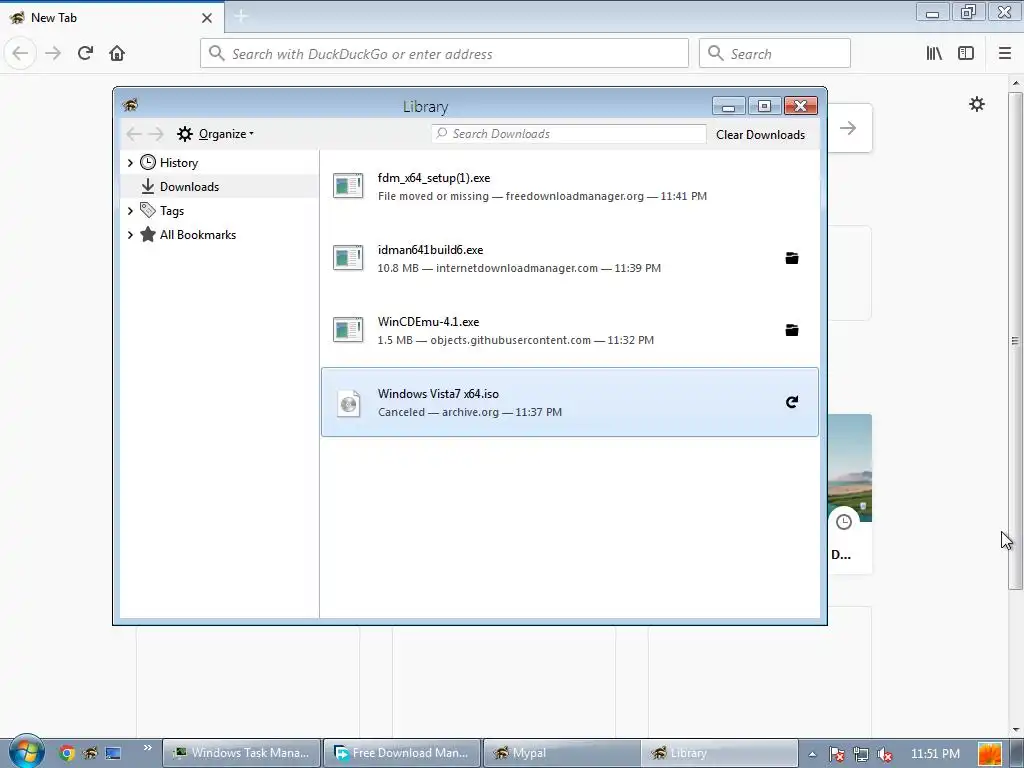The height and width of the screenshot is (768, 1024).
Task: Switch to Free Download Manager taskbar button
Action: [402, 753]
